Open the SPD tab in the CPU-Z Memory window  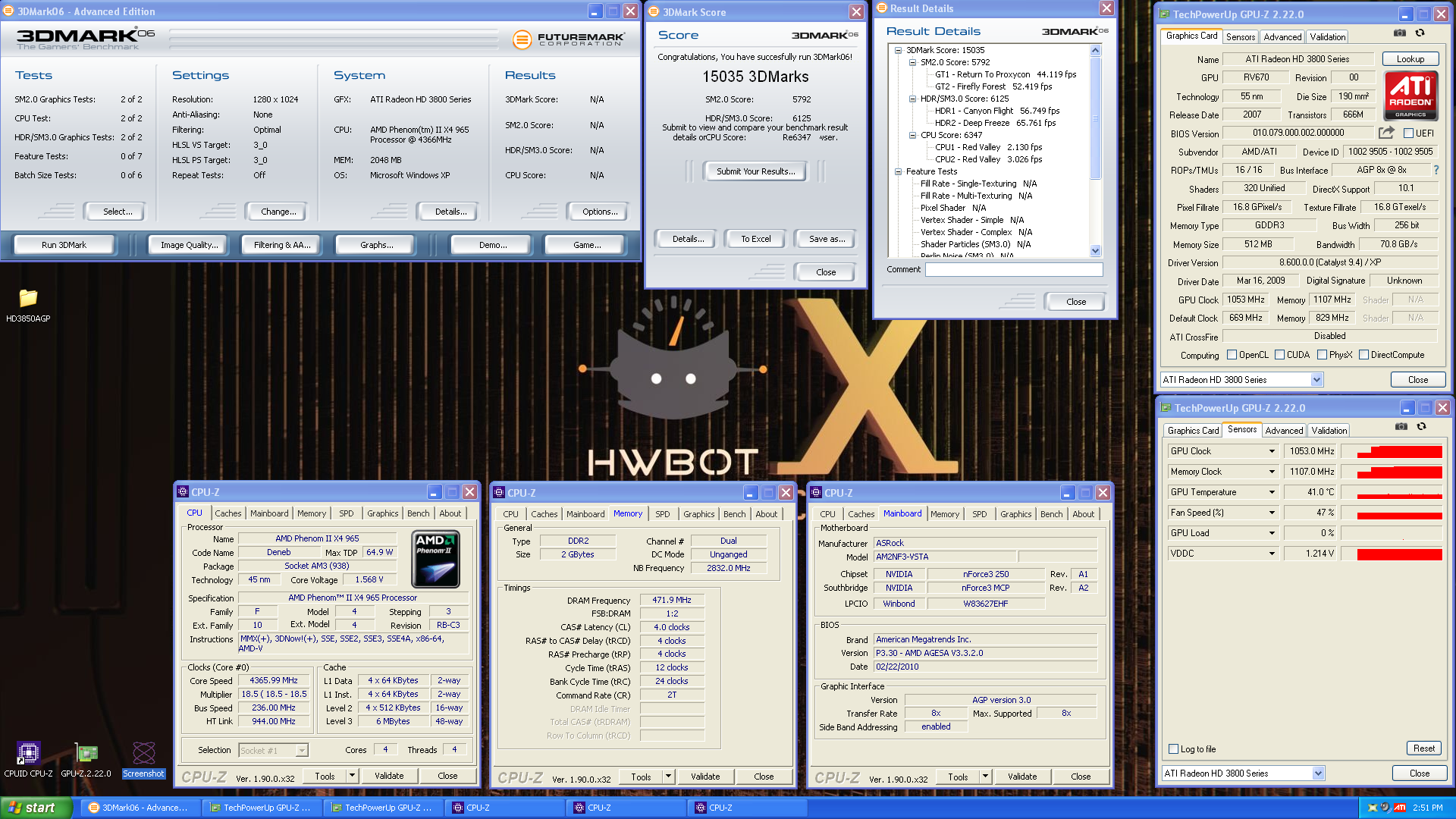663,513
